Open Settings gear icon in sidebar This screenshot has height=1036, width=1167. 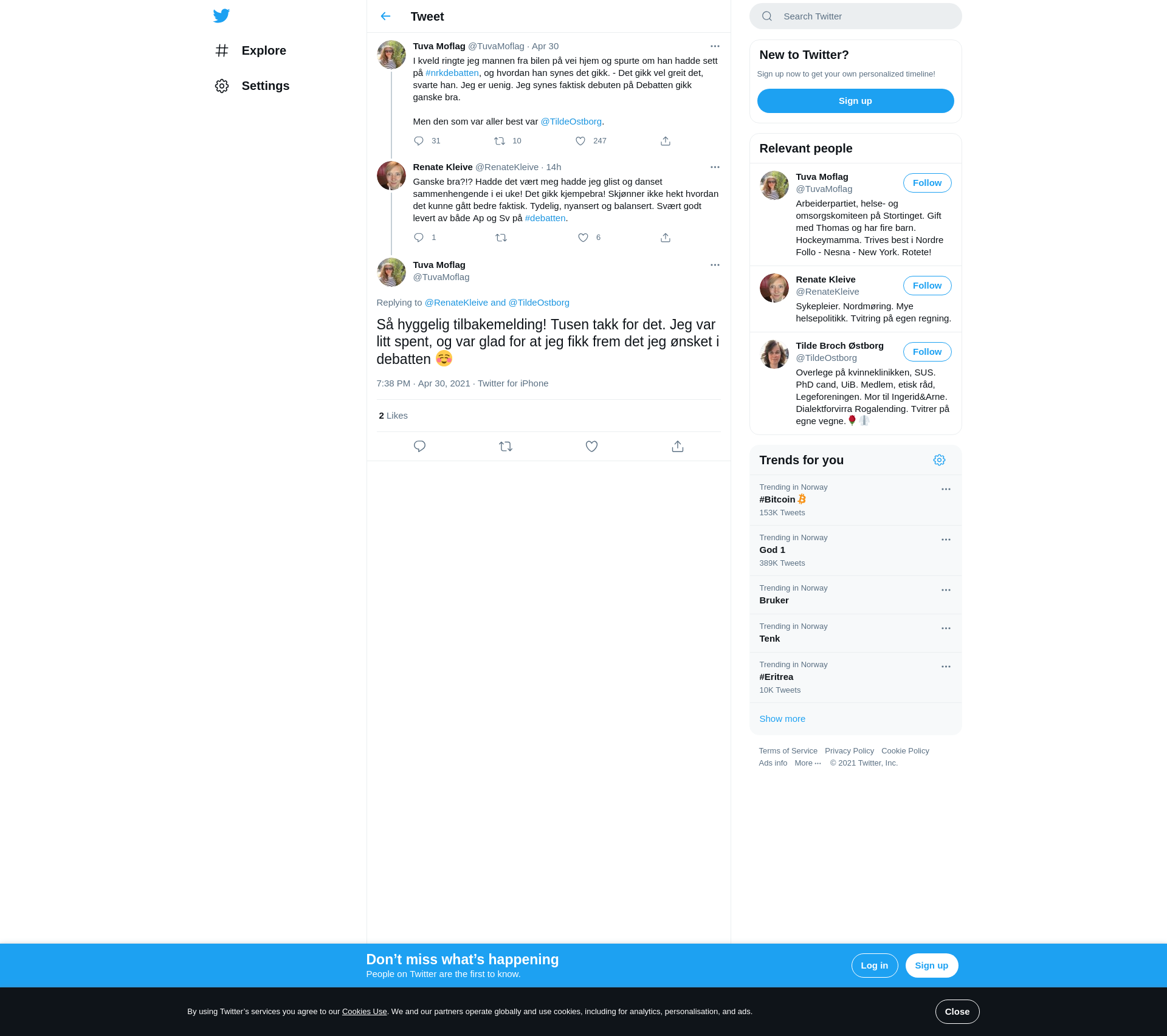coord(222,86)
